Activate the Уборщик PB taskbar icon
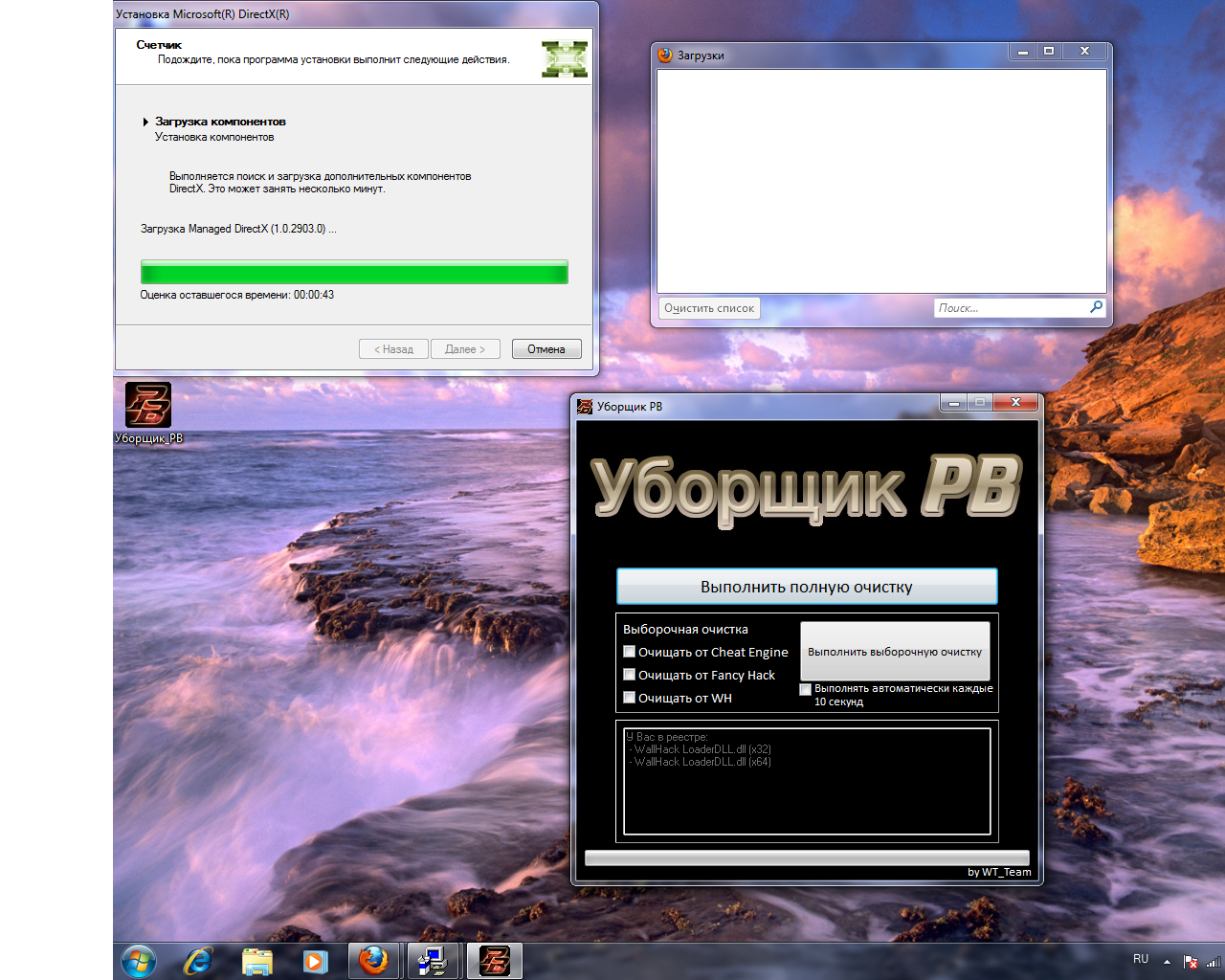 494,960
